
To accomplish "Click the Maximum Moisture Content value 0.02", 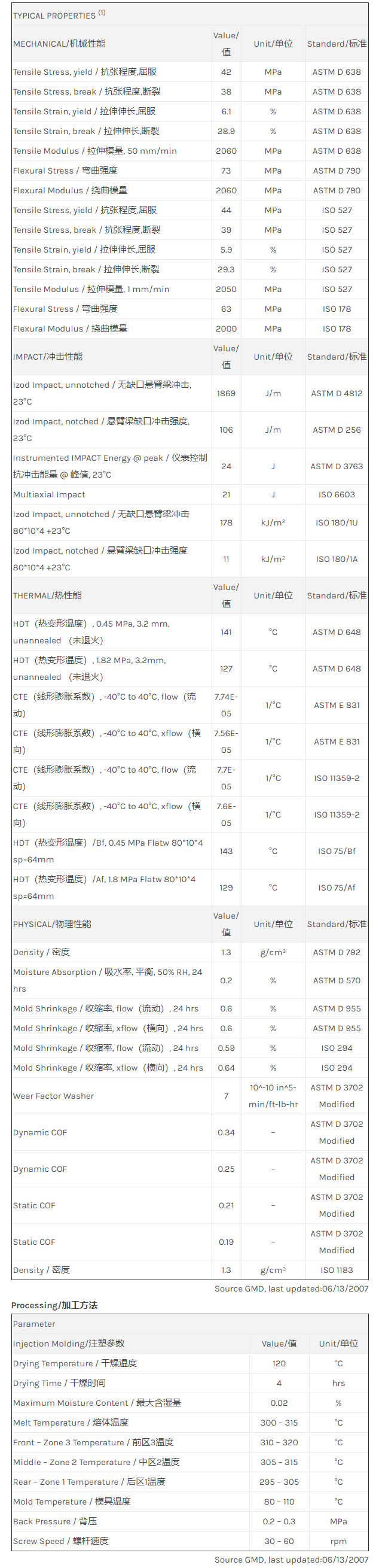I will [x=279, y=1402].
